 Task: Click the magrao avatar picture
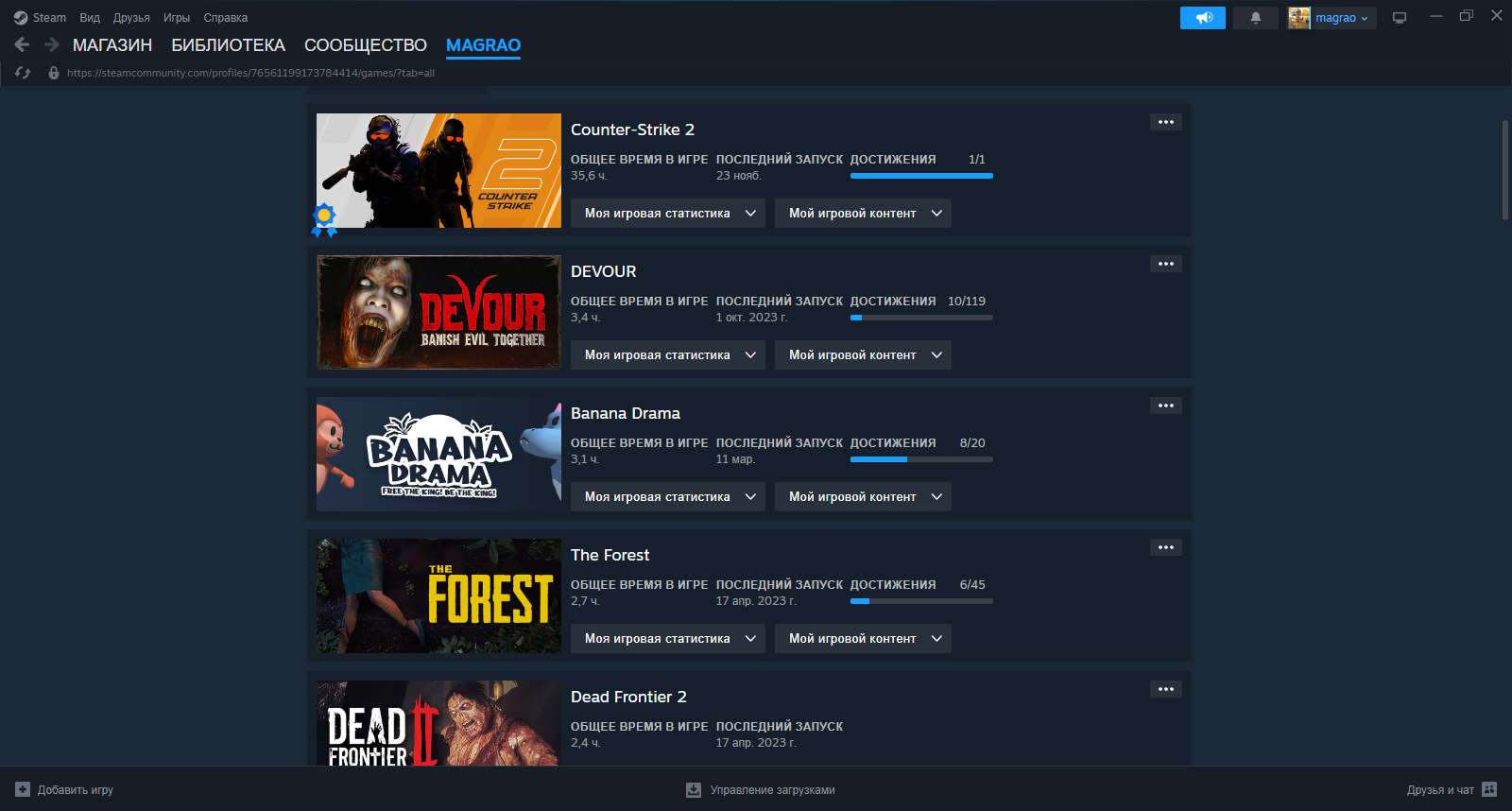[x=1299, y=18]
